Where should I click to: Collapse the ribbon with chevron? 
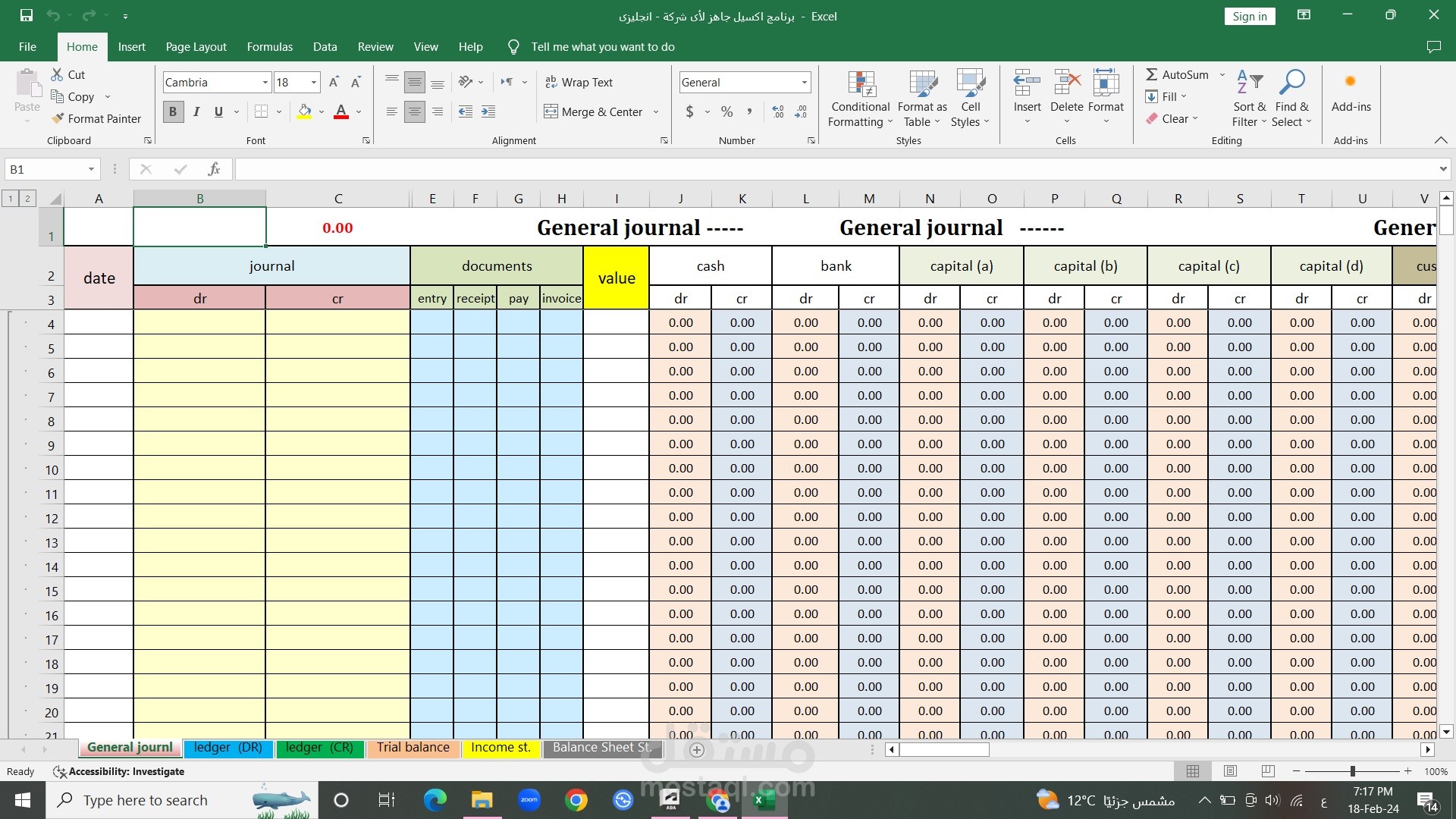click(x=1441, y=140)
